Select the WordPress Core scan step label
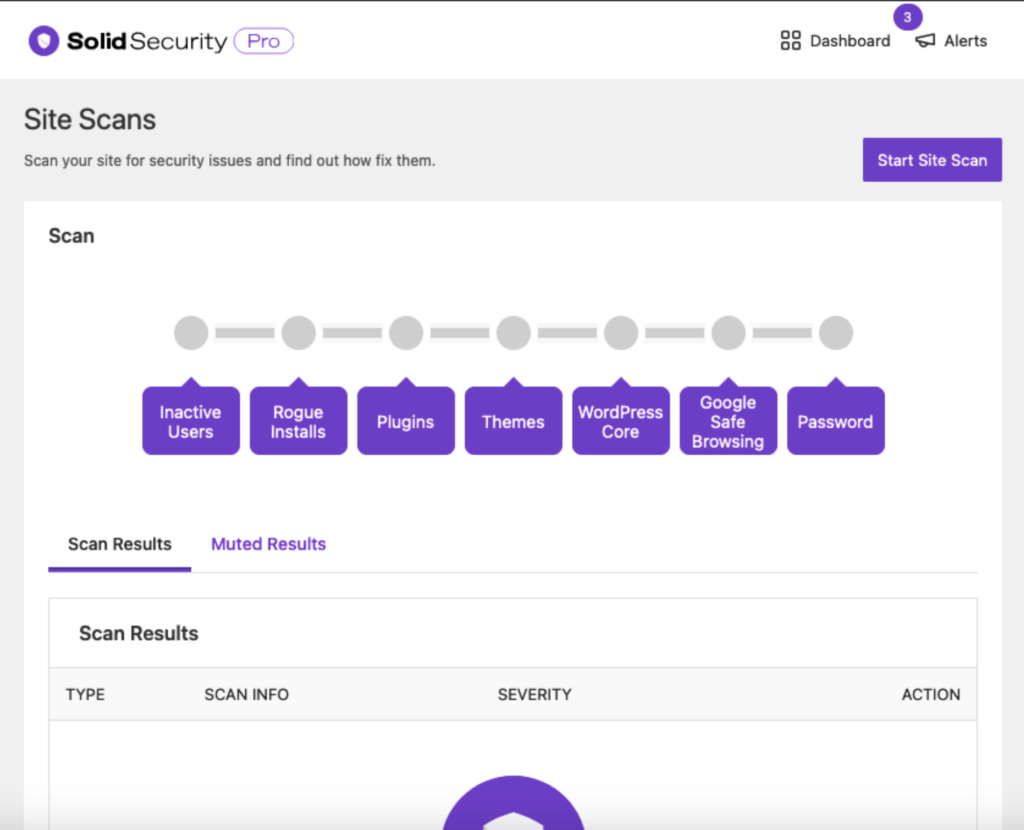 pyautogui.click(x=620, y=421)
